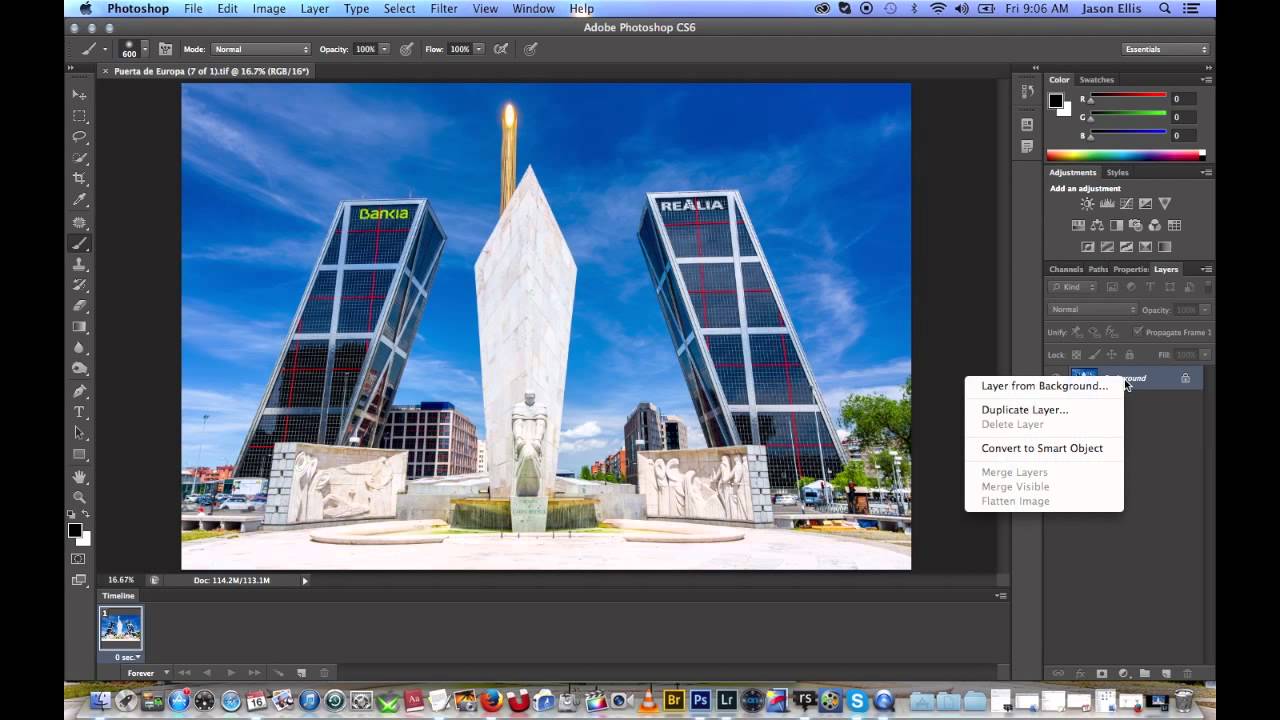Select the Eyedropper tool

(x=80, y=200)
